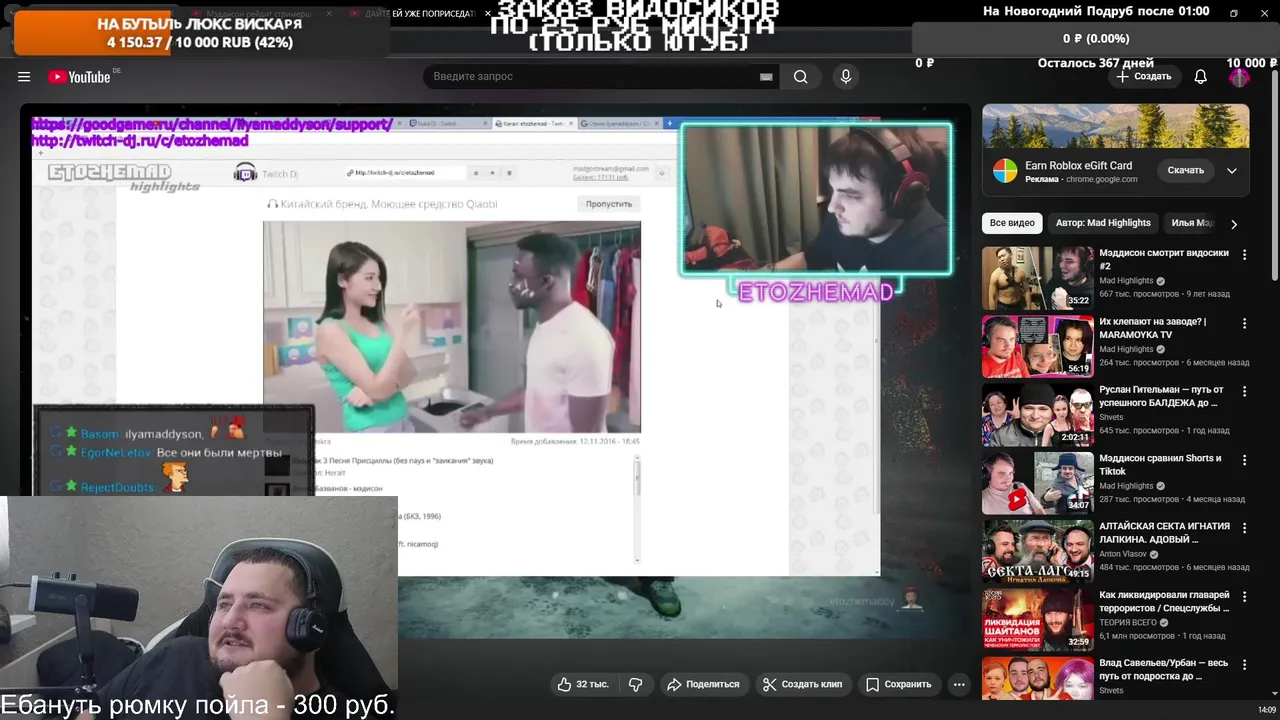
Task: Open thumbnail with 56:19 duration
Action: coord(1037,346)
